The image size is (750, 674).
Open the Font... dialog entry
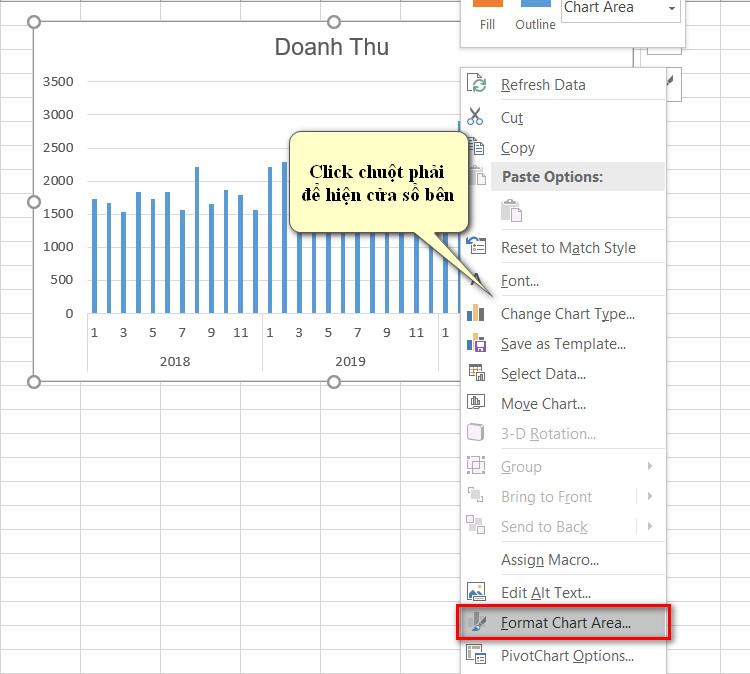pos(563,280)
